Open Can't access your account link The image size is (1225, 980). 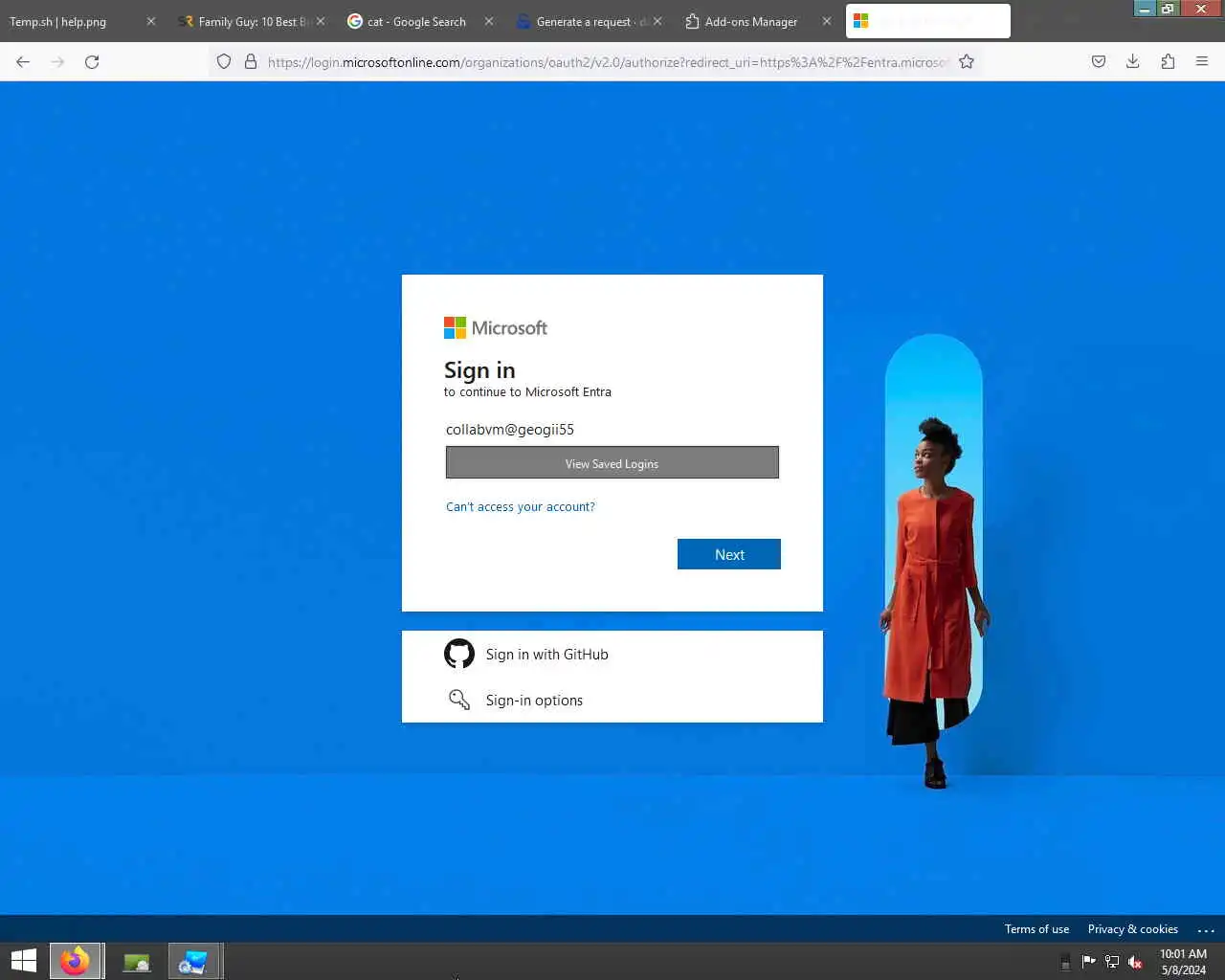point(521,507)
